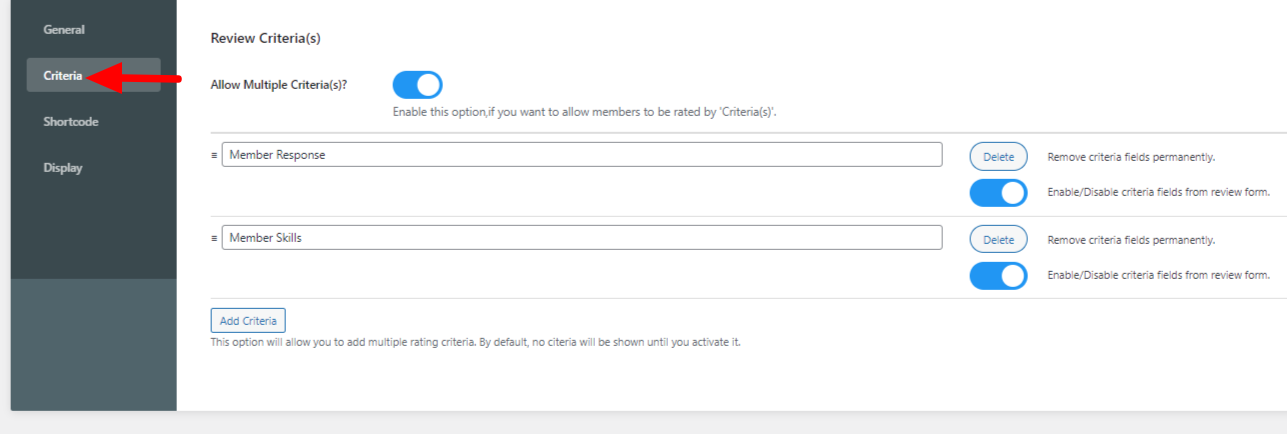Select the Criteria tab in sidebar

pos(93,75)
